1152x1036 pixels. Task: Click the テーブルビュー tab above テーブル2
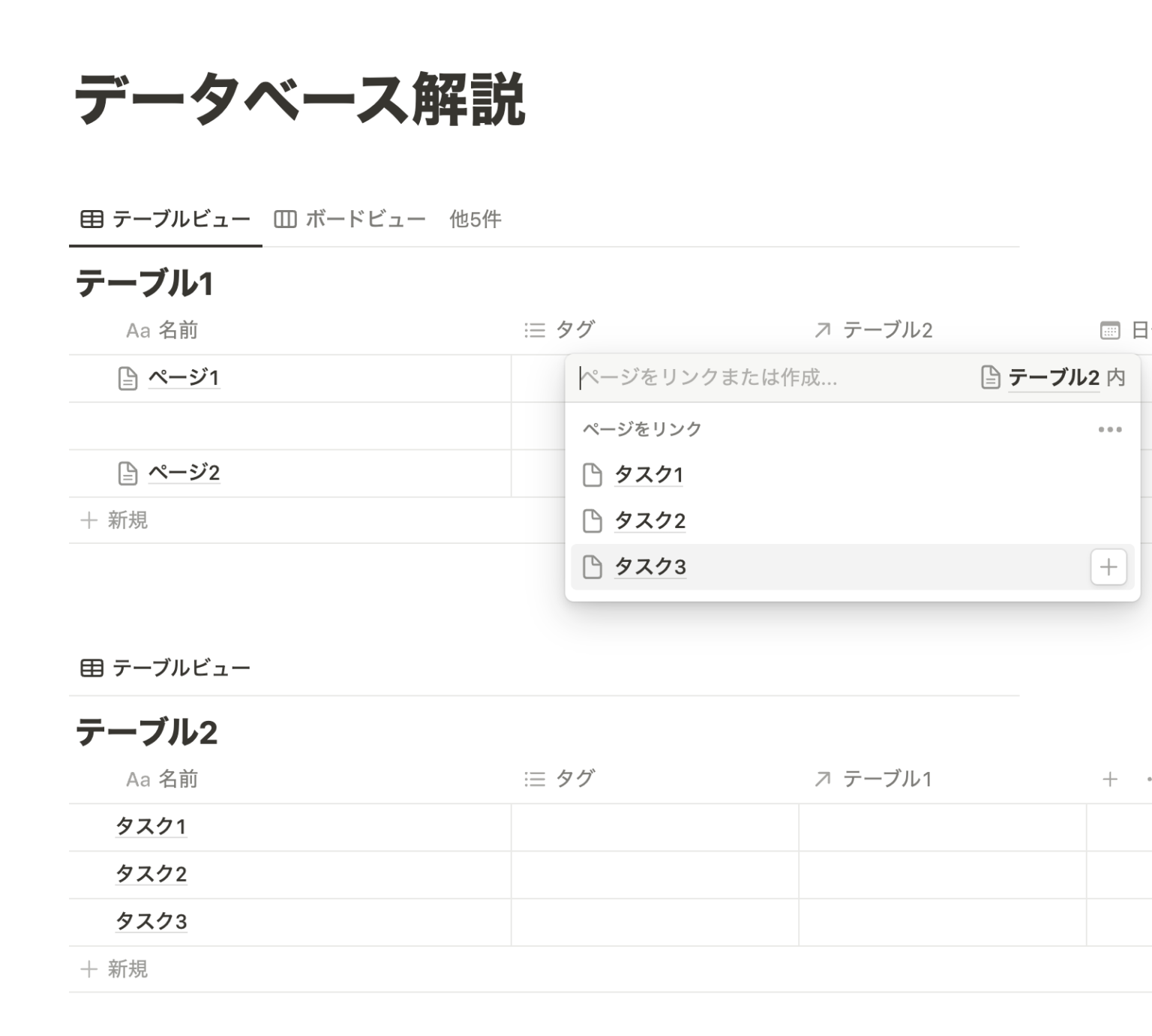click(166, 668)
